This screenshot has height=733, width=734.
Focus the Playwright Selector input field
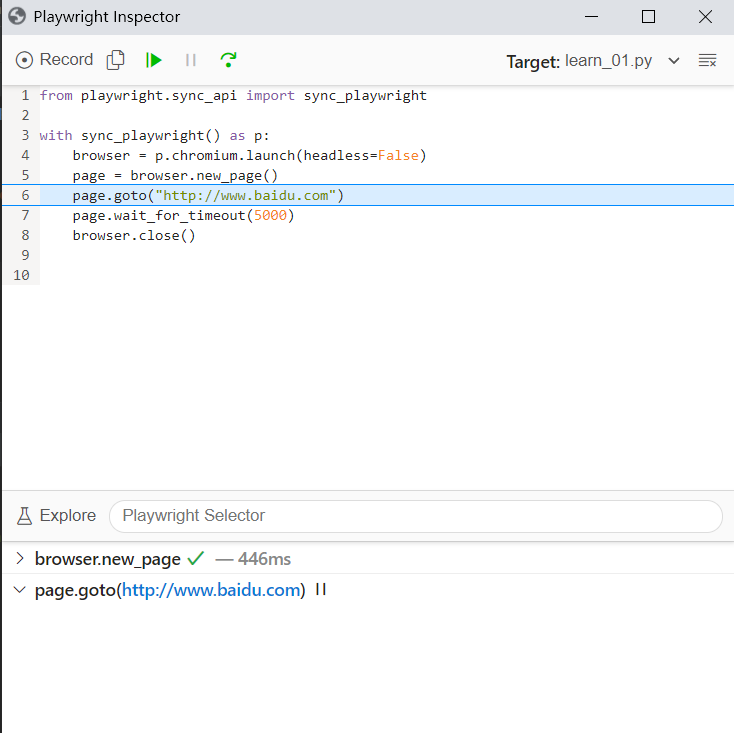[416, 516]
